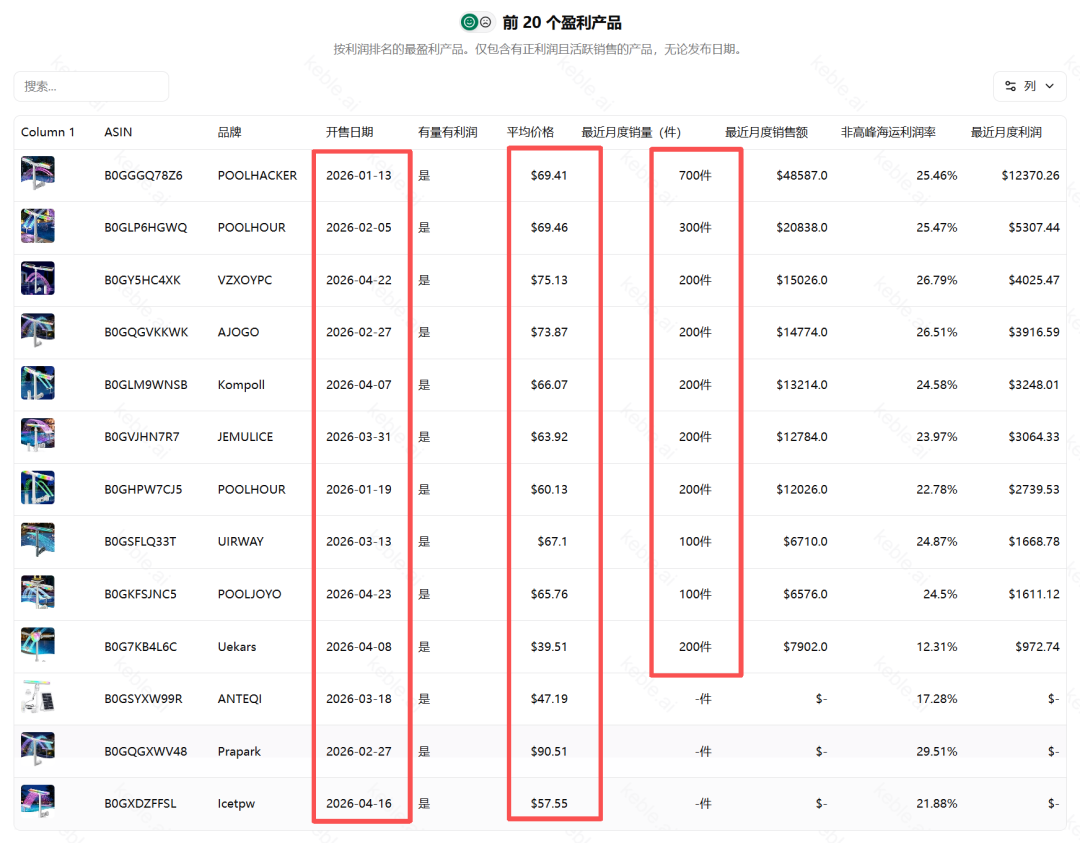Select ASIN B0GSFLQ33T text
The width and height of the screenshot is (1080, 843).
141,541
